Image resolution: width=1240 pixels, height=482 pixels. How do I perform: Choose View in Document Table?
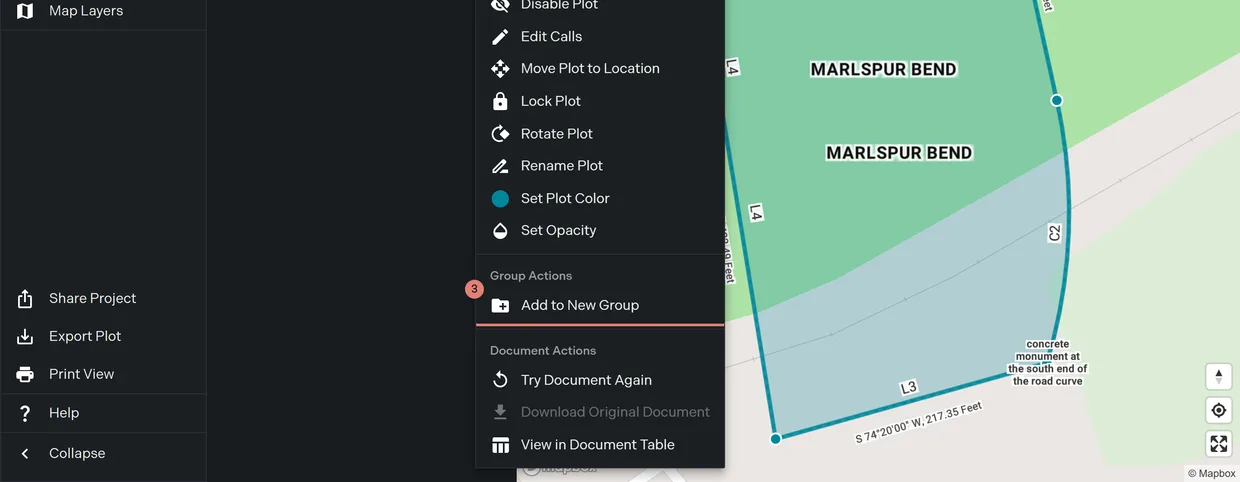600,445
